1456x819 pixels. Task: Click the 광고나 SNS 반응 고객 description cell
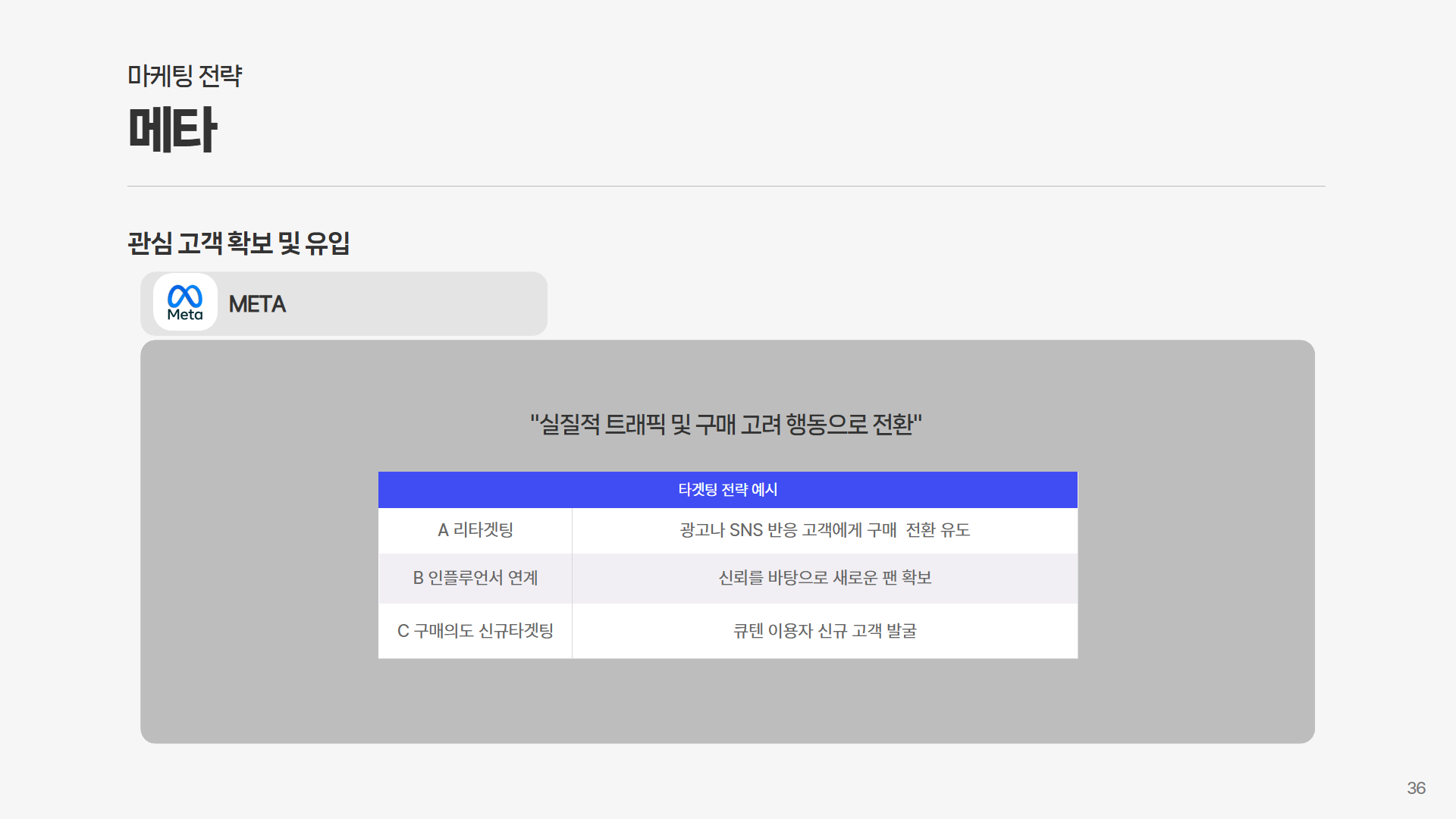click(x=824, y=530)
